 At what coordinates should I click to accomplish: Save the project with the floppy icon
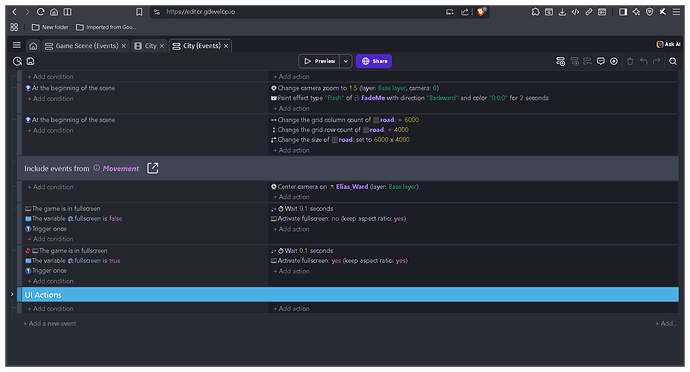click(30, 61)
